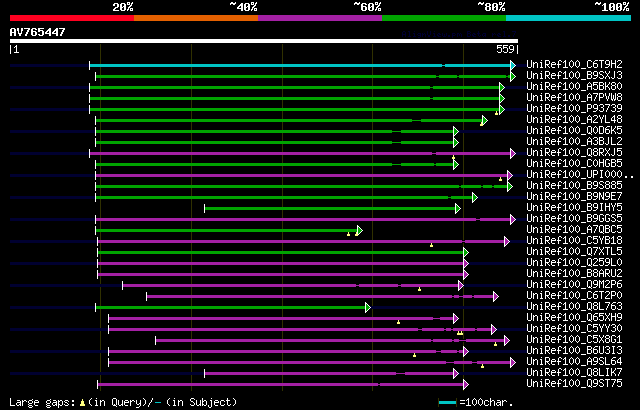Select the UniRef100_A3BJL2 label
The image size is (640, 410).
point(574,141)
